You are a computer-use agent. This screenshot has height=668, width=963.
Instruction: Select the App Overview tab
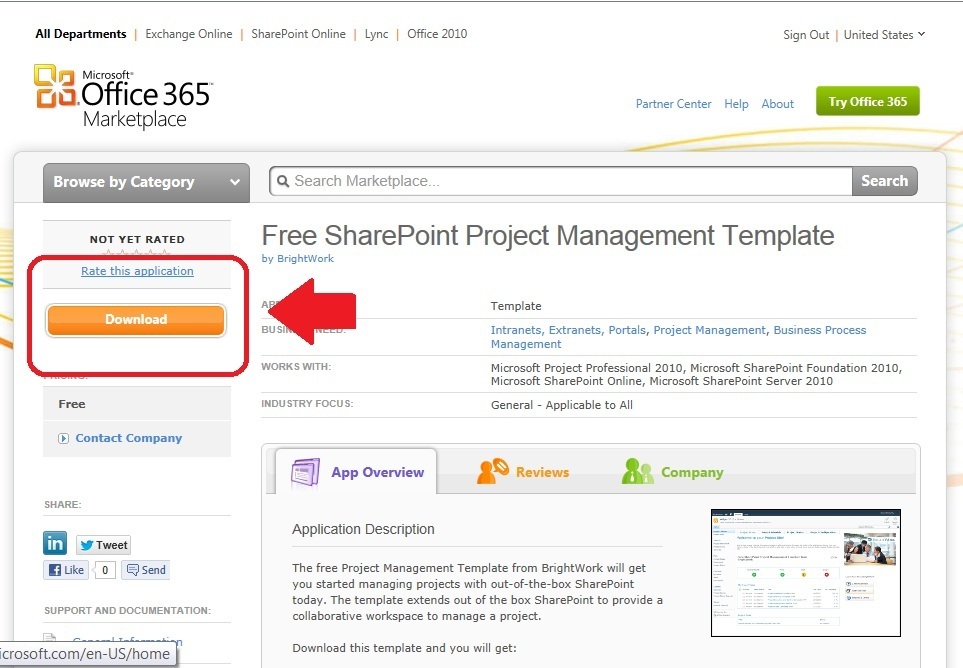click(x=357, y=472)
